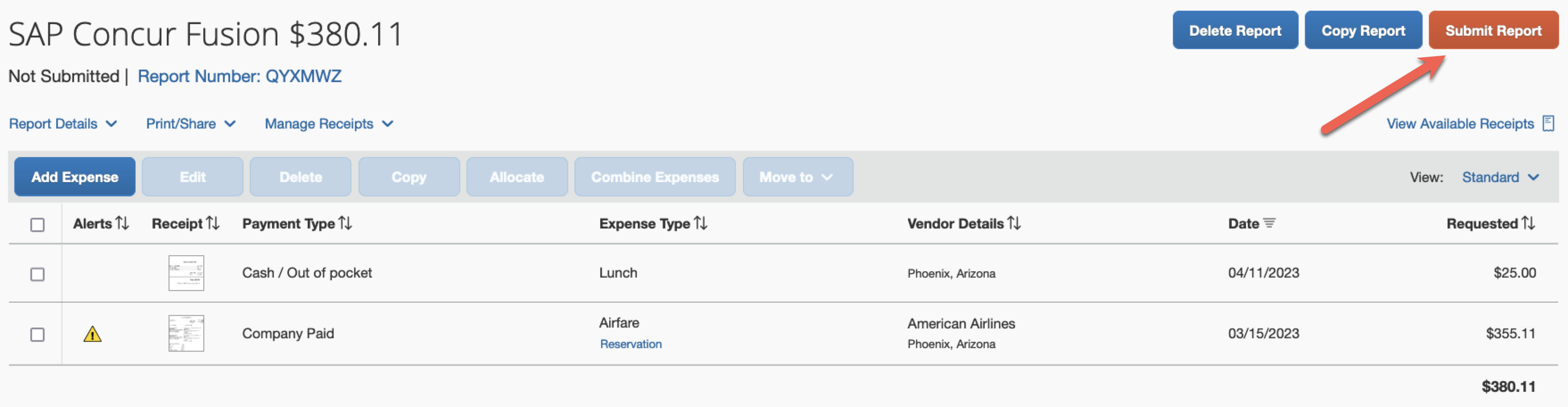Sort by Expense Type column arrows
Image resolution: width=1568 pixels, height=407 pixels.
[x=701, y=224]
